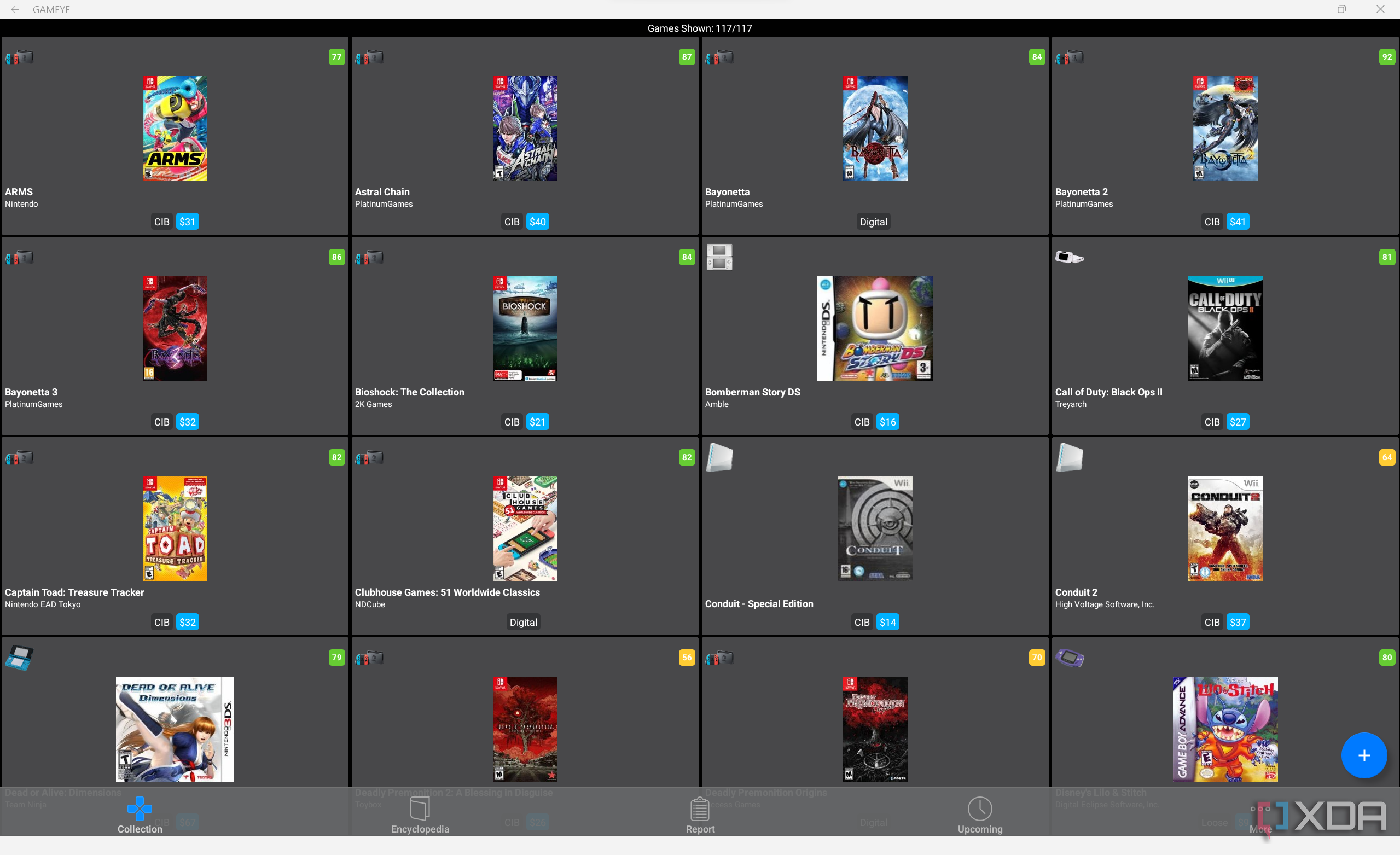Click the $16 price on Bomberman Story DS
1400x855 pixels.
887,422
